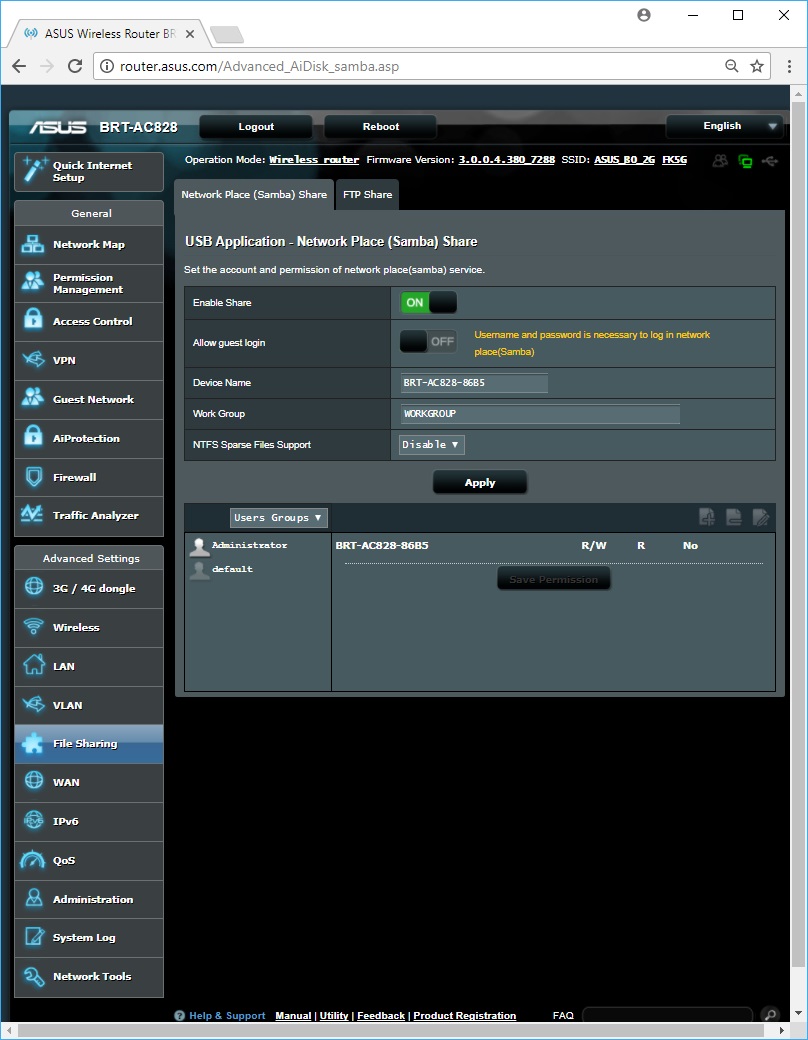This screenshot has width=808, height=1040.
Task: Reload the page with the refresh button
Action: click(75, 66)
